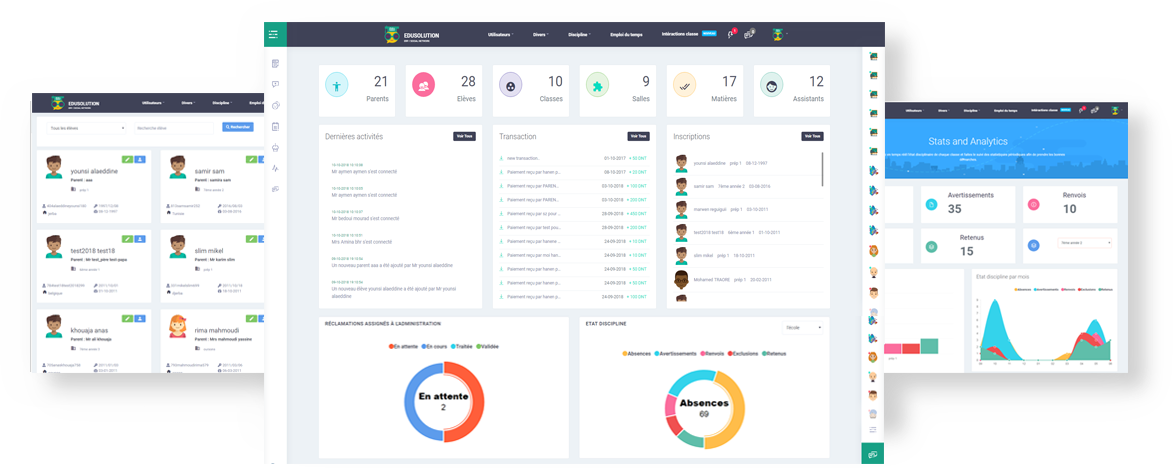1173x468 pixels.
Task: Click 'Voir Tous' in Dernières activités
Action: [465, 136]
